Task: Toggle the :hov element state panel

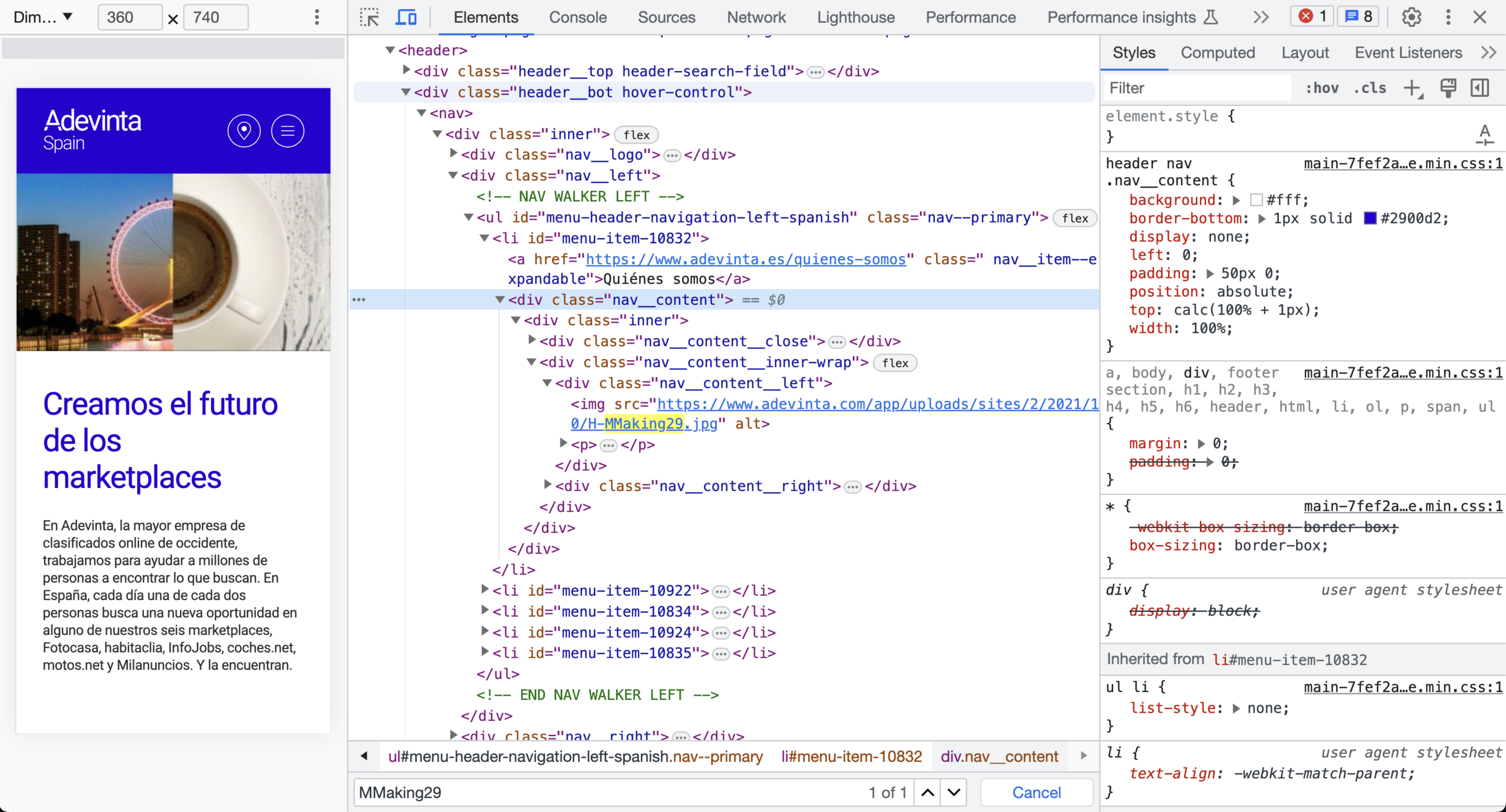Action: [1322, 89]
